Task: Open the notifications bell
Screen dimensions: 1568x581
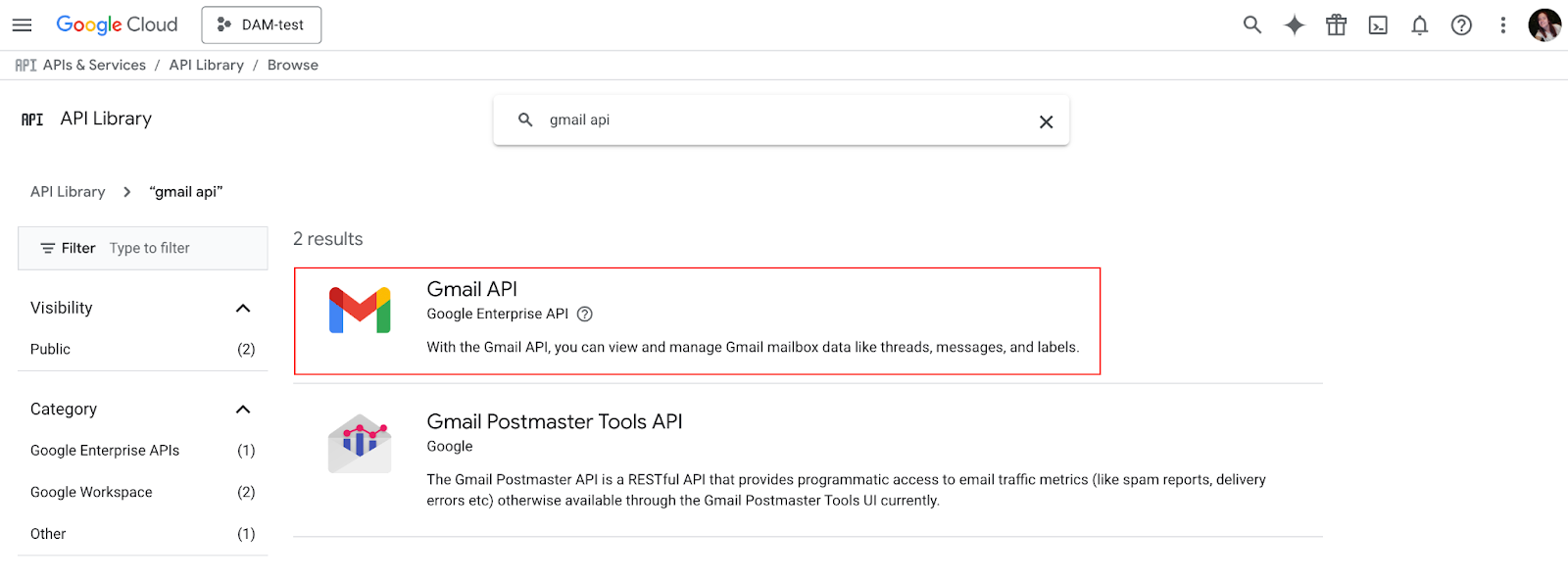Action: pos(1420,25)
